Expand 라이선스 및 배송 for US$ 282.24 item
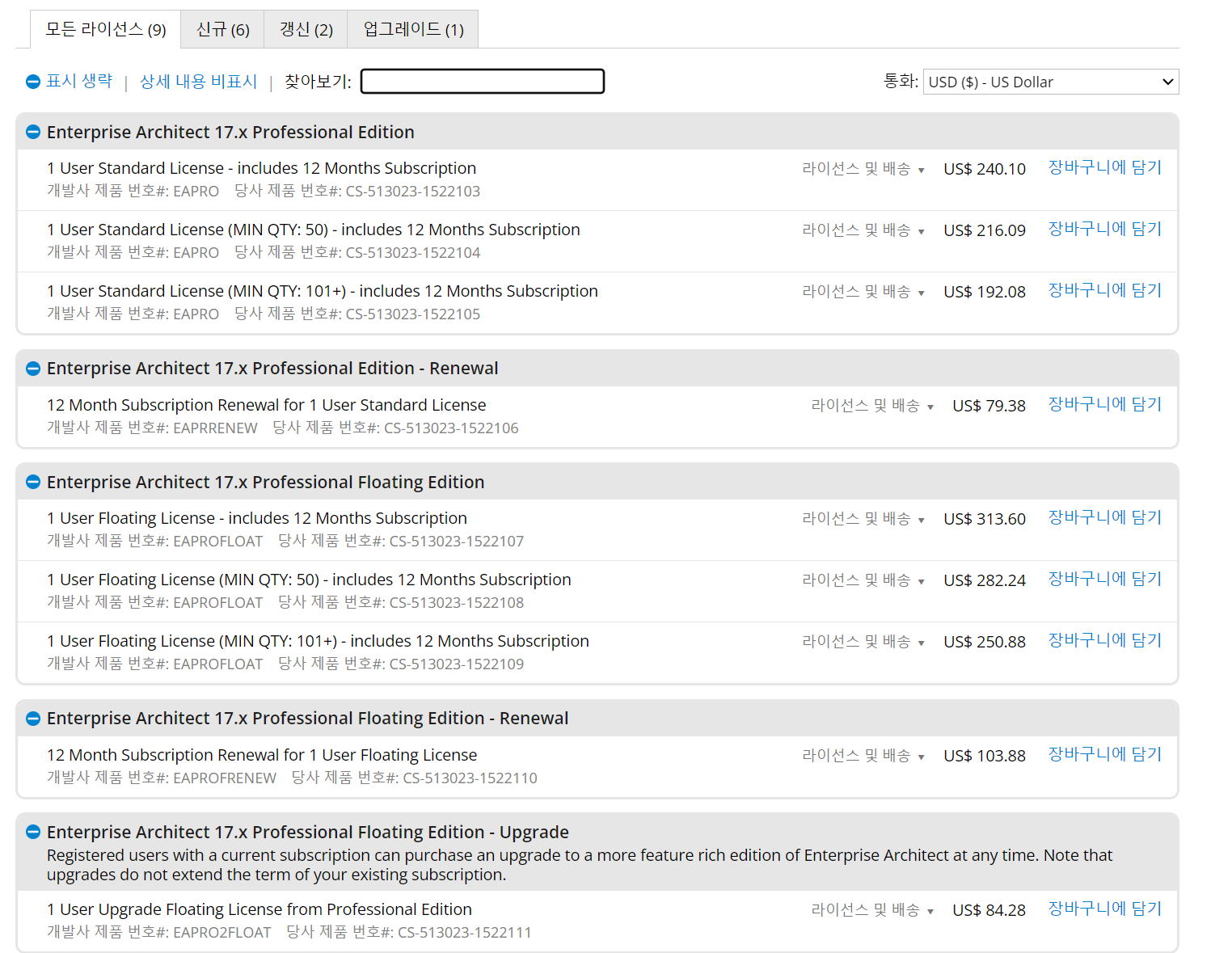 (x=863, y=580)
